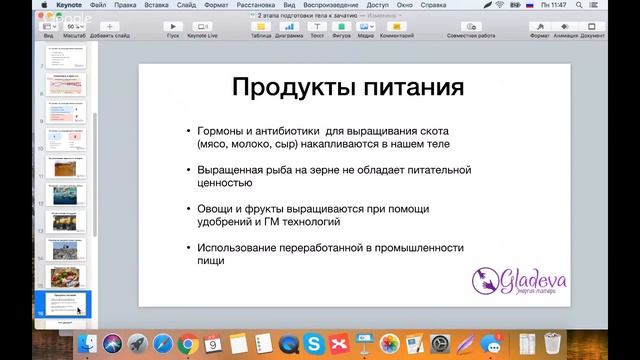Insert a table with the Таблица icon
Image resolution: width=640 pixels, height=360 pixels.
(261, 27)
